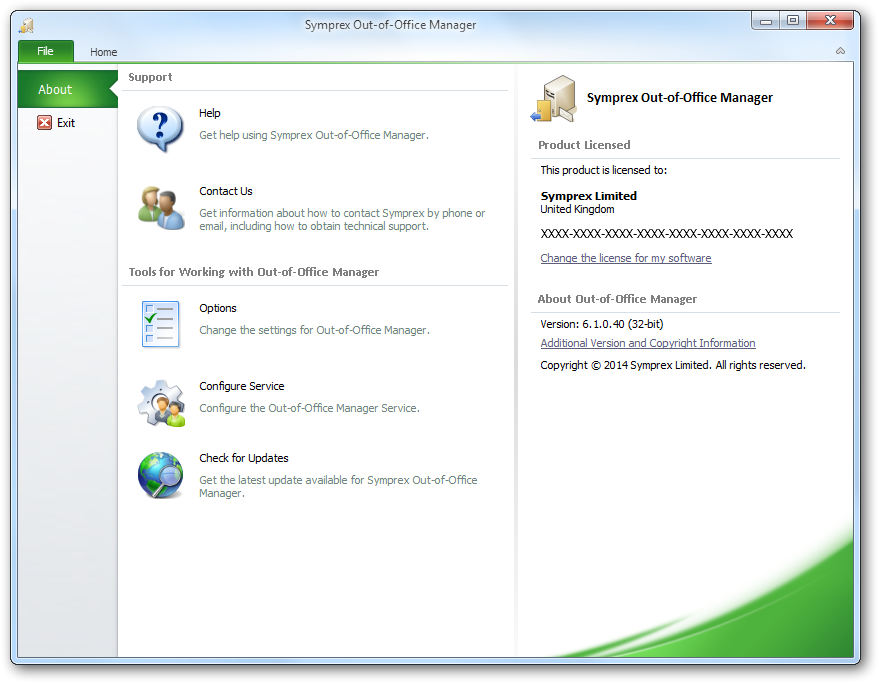Open the Contact Us title
The width and height of the screenshot is (879, 683).
(x=226, y=191)
